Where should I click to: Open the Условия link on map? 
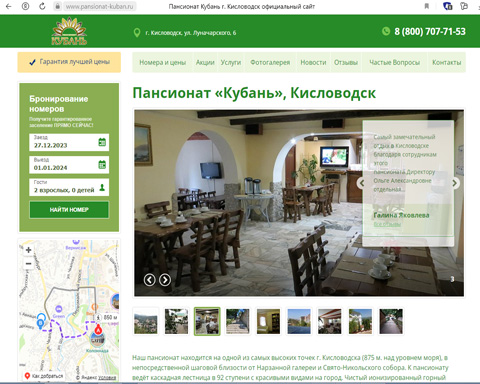tap(107, 377)
